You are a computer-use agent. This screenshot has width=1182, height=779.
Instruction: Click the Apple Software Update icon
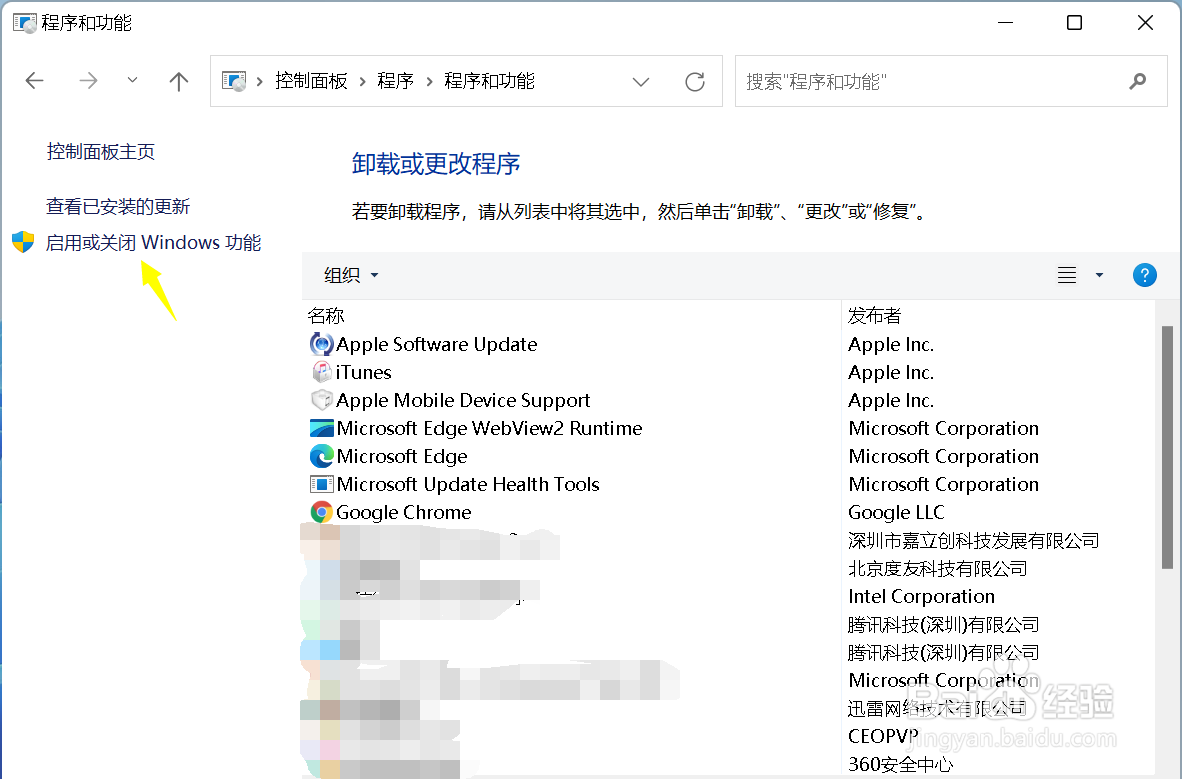coord(321,344)
